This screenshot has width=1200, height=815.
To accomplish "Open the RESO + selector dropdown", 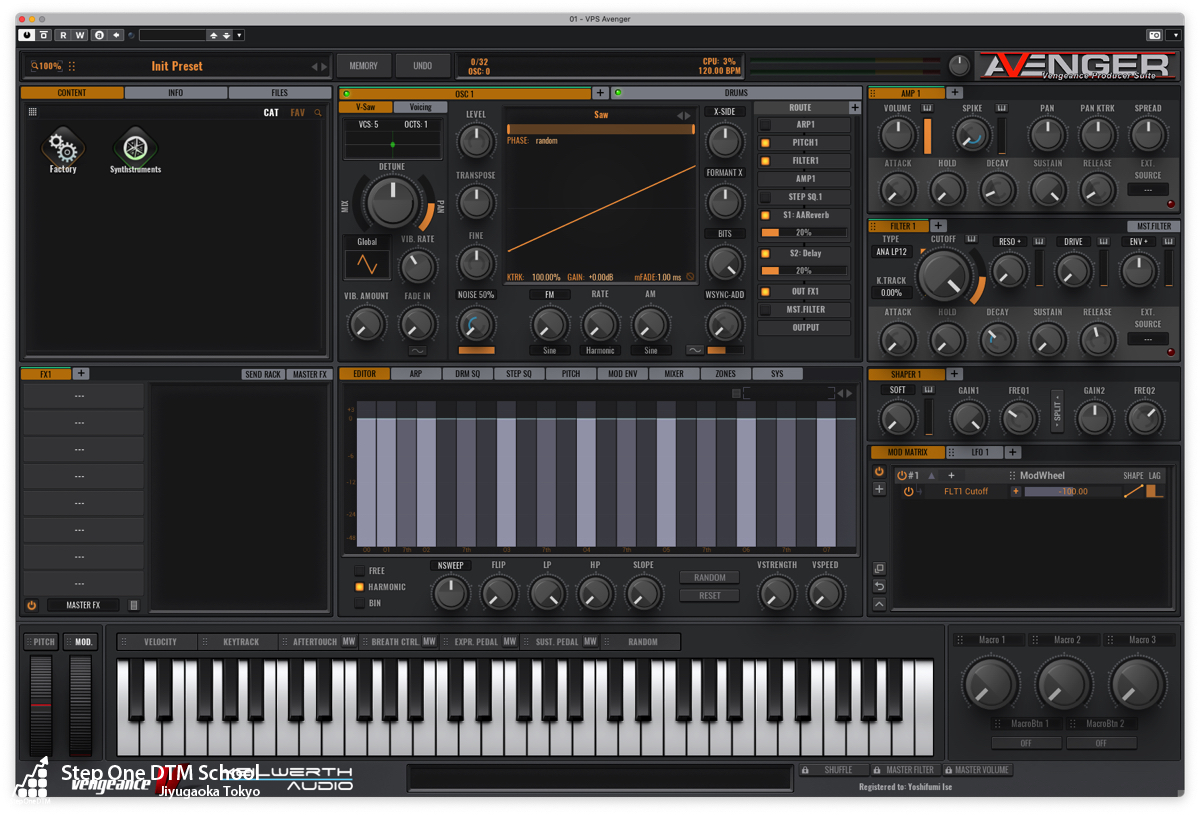I will click(1009, 241).
